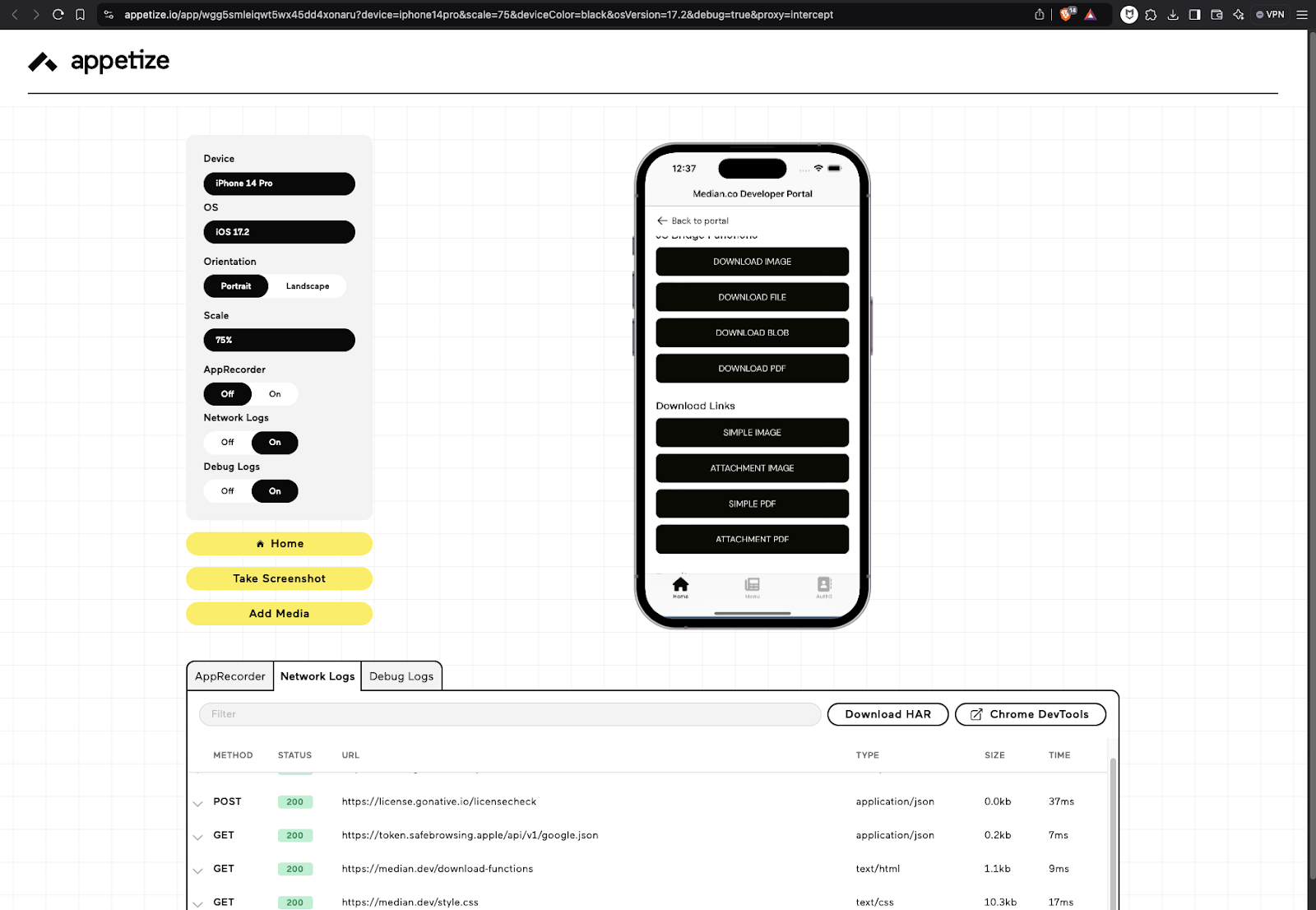Open the Menu tab in the simulated app
Image resolution: width=1316 pixels, height=910 pixels.
coord(752,587)
